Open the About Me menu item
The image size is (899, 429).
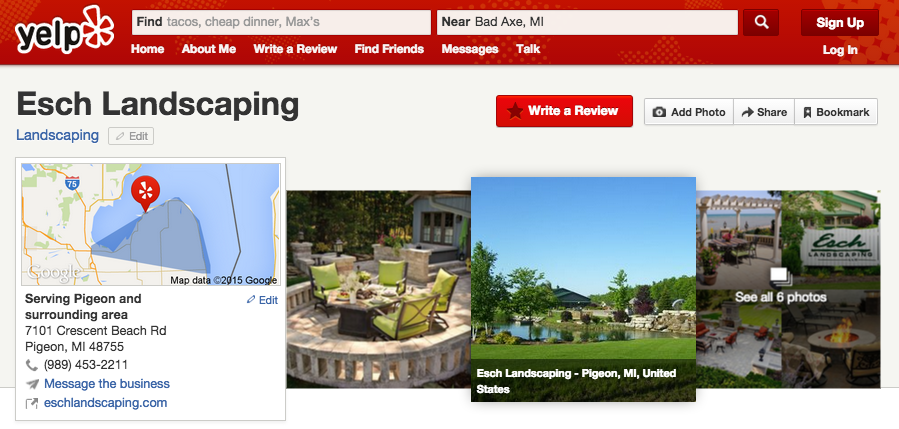pos(209,49)
